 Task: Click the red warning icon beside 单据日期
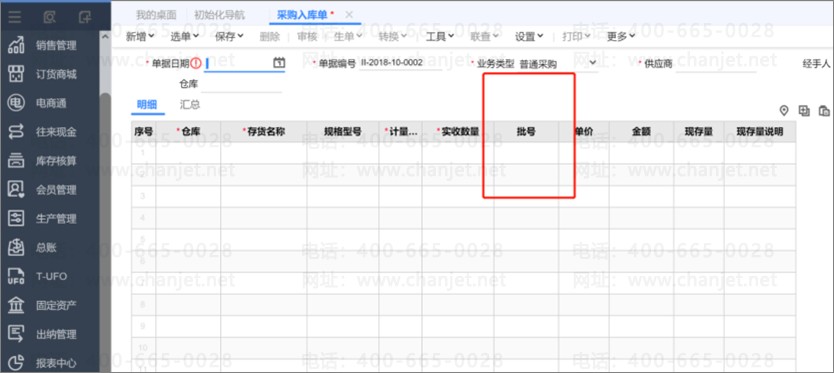click(196, 63)
